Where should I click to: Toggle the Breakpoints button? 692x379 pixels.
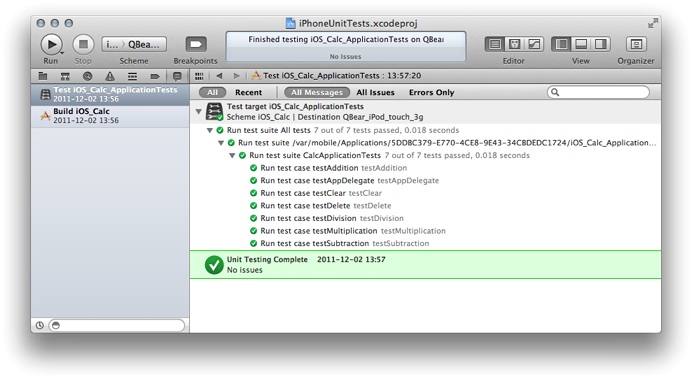click(196, 44)
